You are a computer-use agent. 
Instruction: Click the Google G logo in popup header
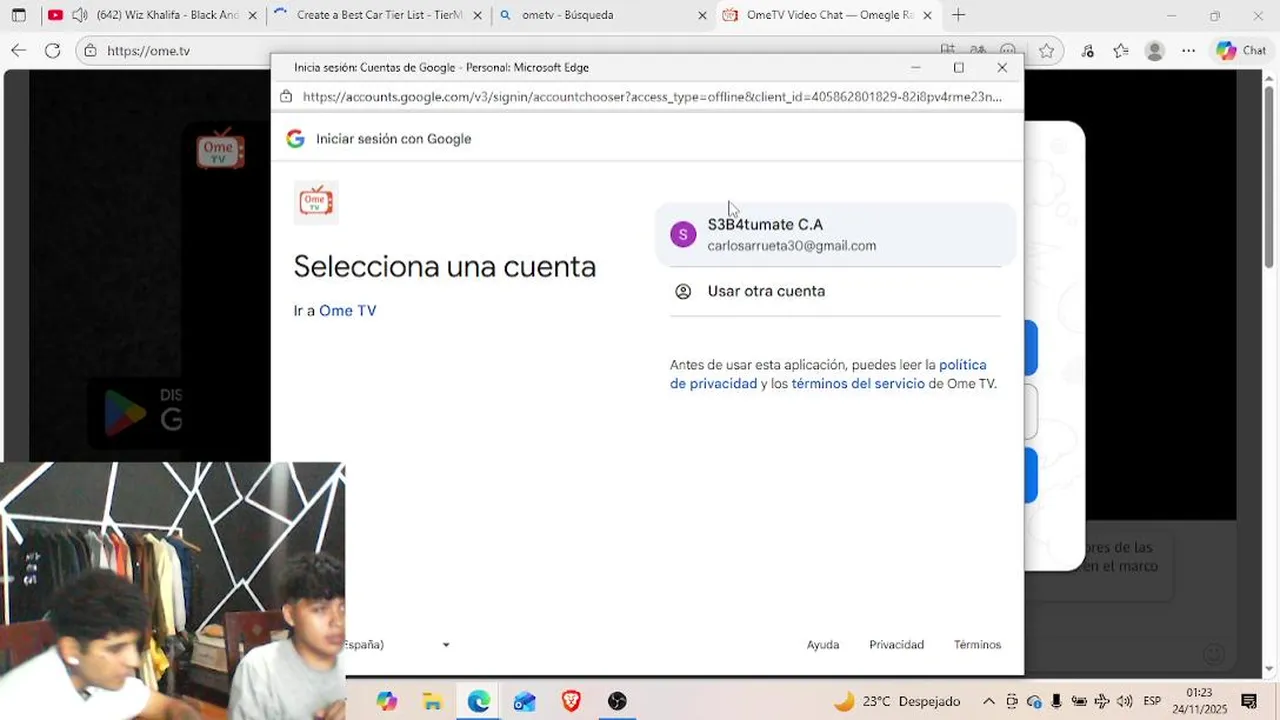(x=295, y=139)
